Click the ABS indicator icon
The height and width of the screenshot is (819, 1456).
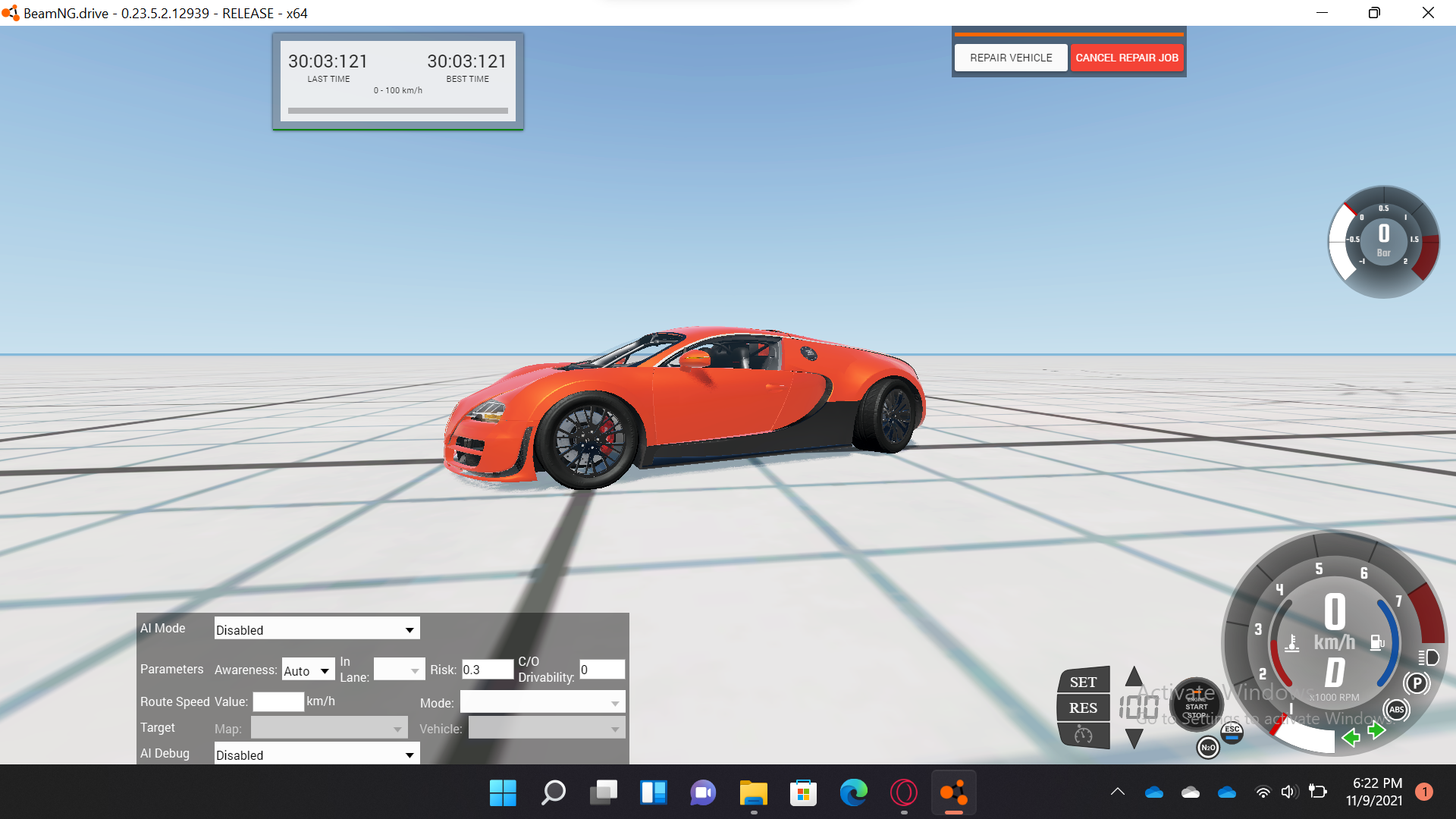(1396, 710)
